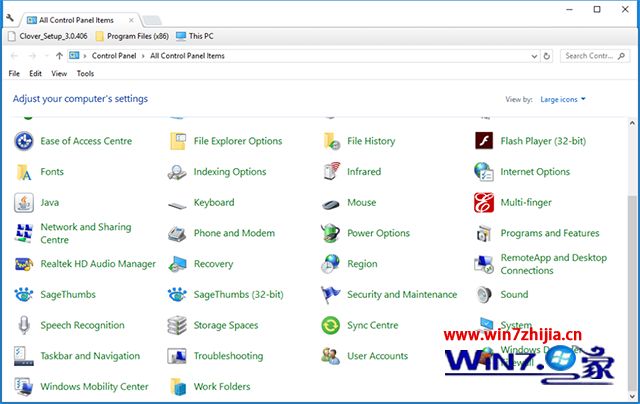The height and width of the screenshot is (404, 640).
Task: Click the All Control Panel Items breadcrumb
Action: [187, 56]
